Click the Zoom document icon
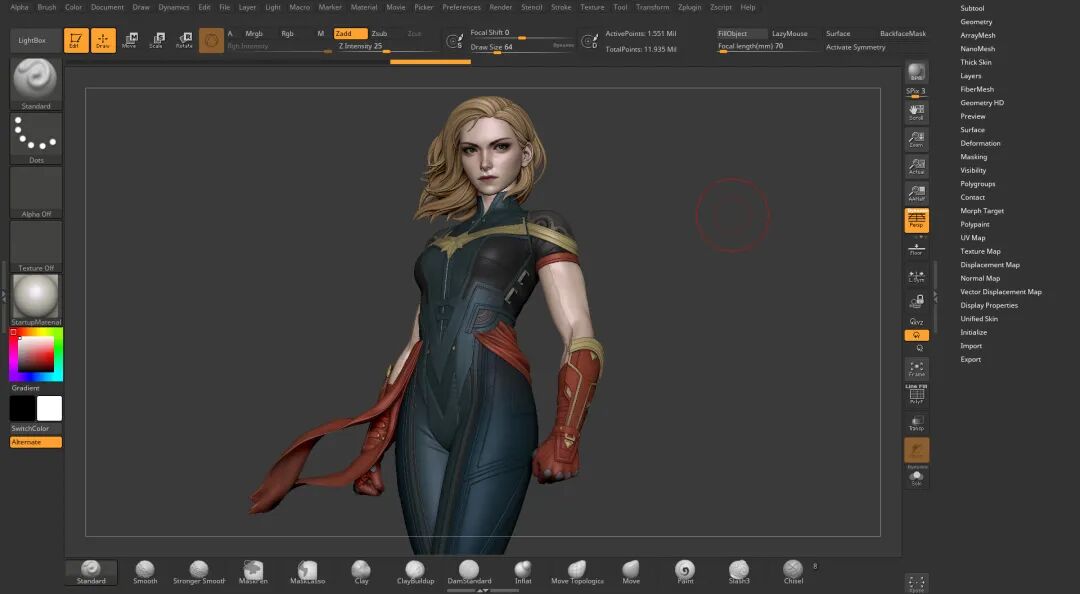 pyautogui.click(x=916, y=139)
